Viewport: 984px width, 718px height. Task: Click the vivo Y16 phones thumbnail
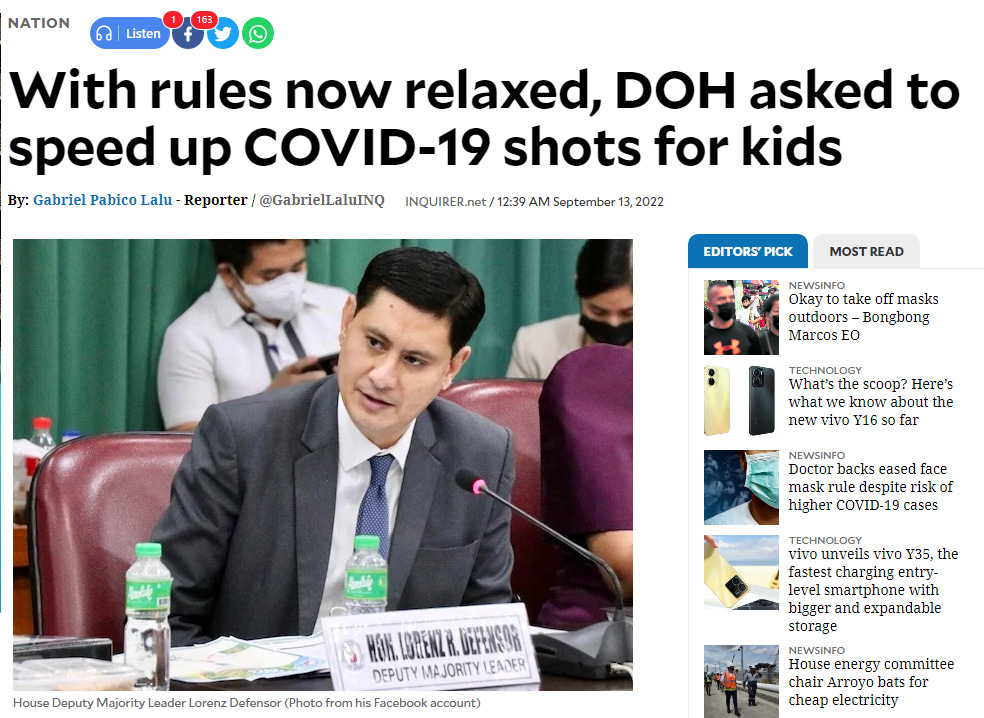[x=741, y=402]
